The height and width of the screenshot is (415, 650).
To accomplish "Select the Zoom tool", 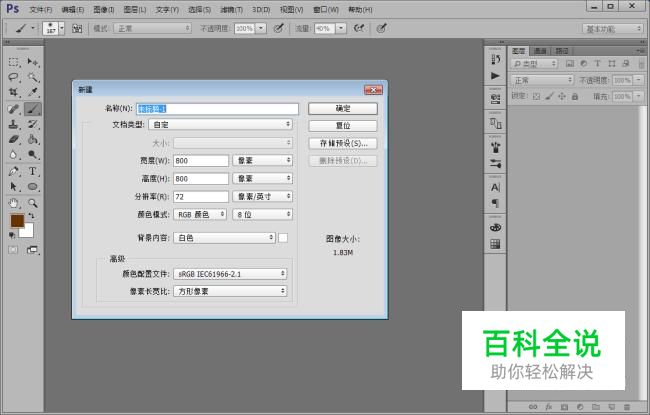I will point(32,203).
